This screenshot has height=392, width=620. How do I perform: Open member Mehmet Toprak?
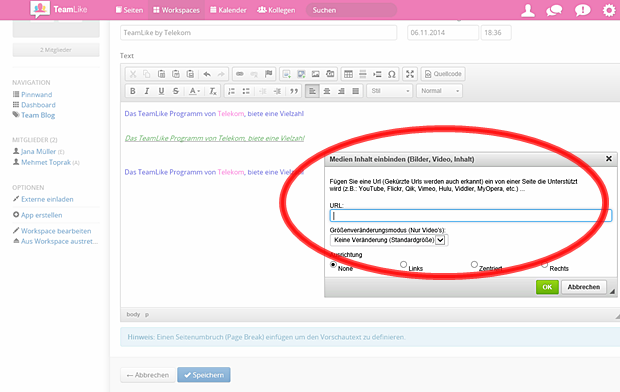46,163
